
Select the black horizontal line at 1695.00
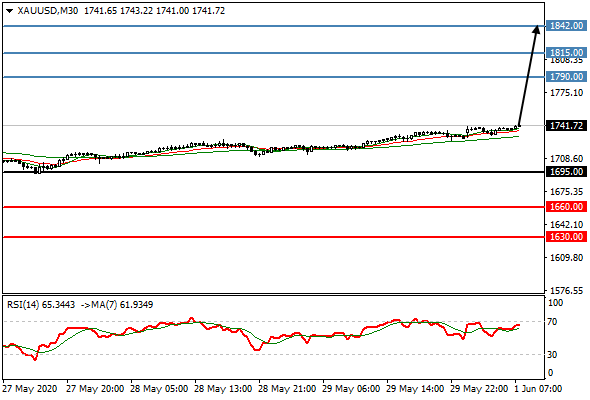(x=274, y=172)
